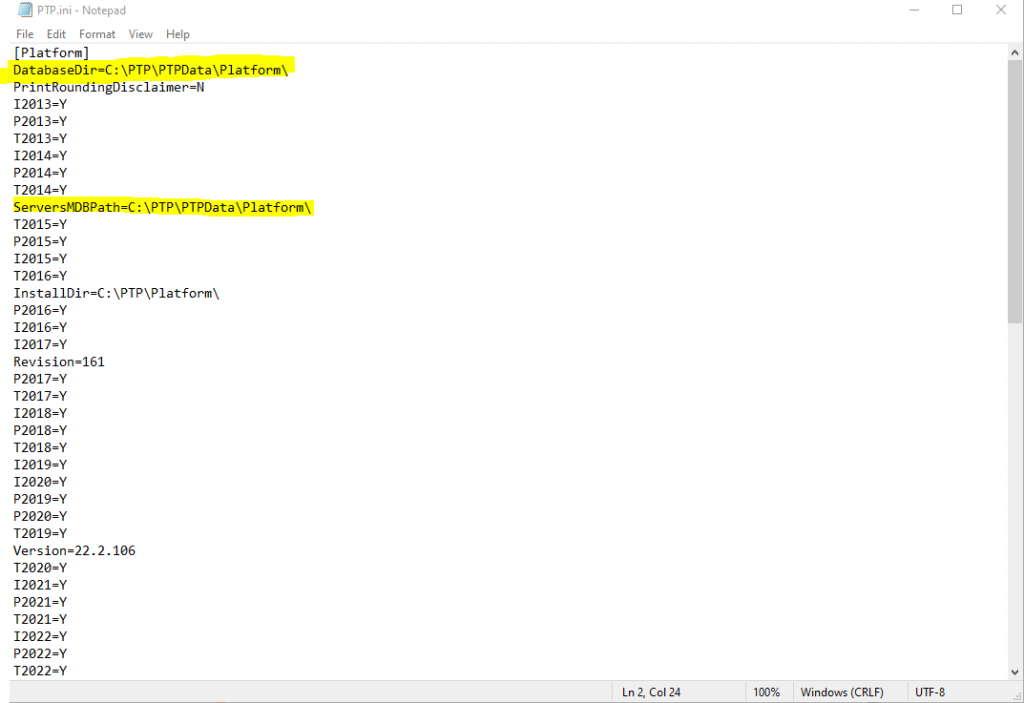Minimize the Notepad window
The image size is (1024, 703).
point(912,10)
